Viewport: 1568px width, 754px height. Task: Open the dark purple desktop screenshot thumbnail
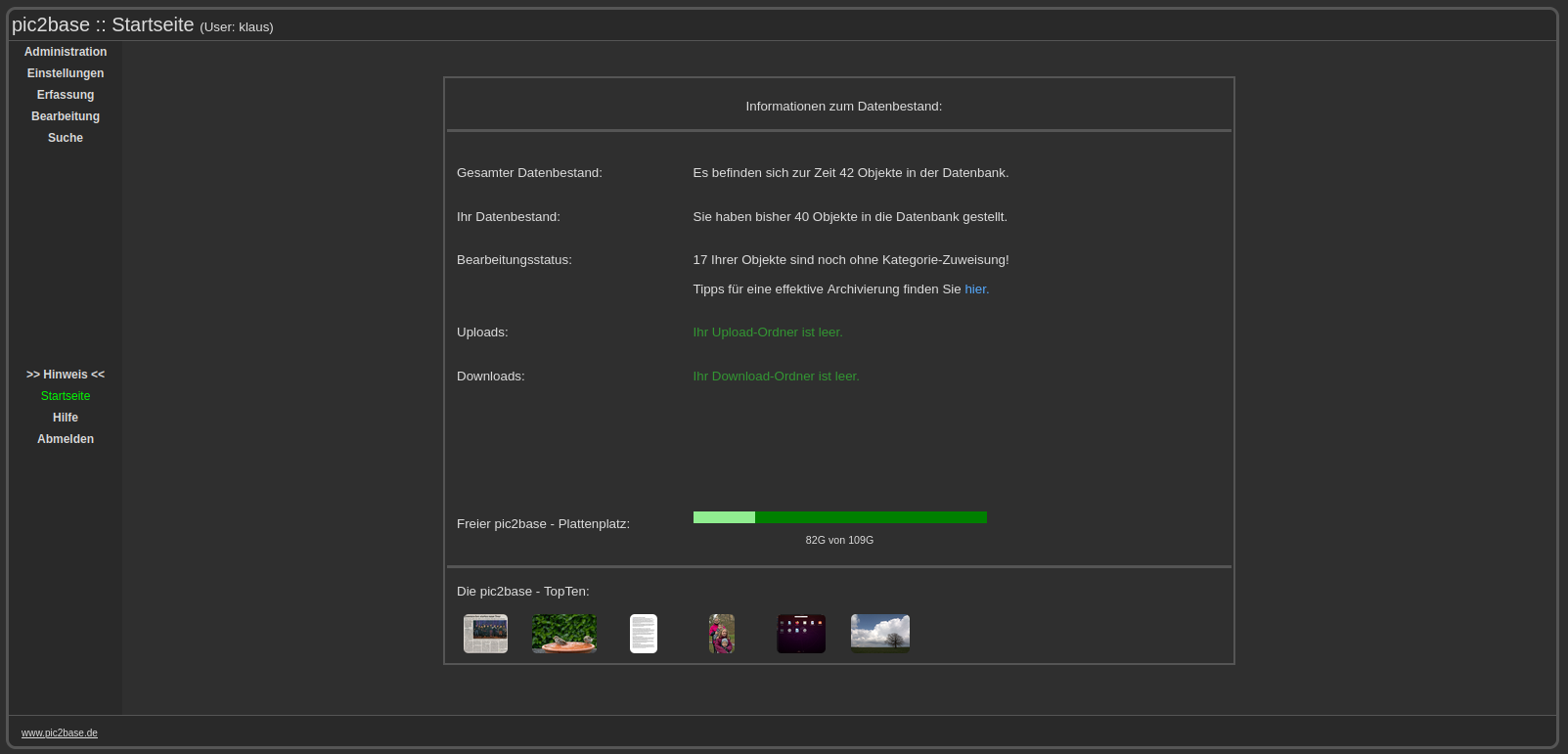801,634
